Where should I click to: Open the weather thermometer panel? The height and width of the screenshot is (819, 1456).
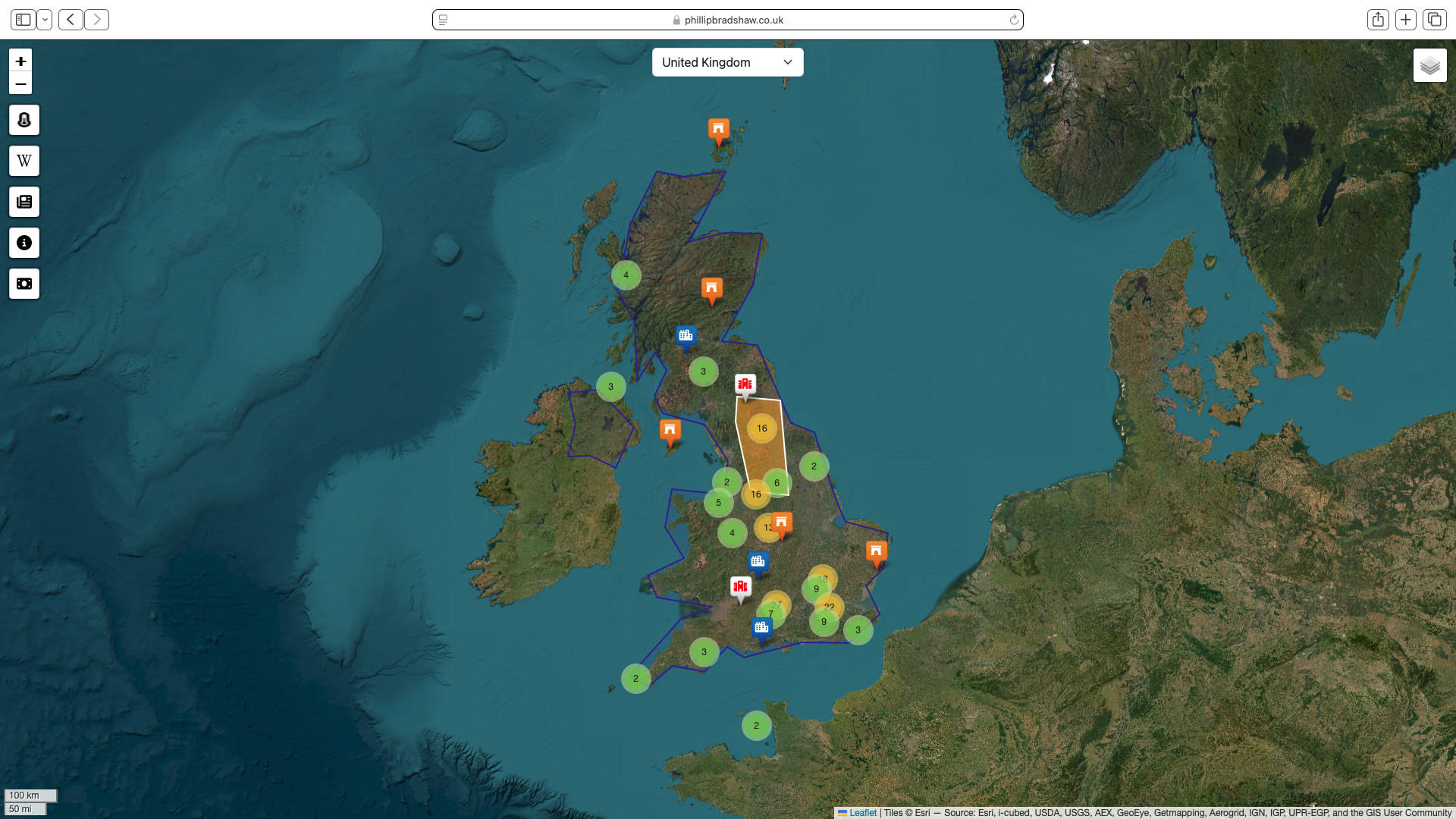24,121
